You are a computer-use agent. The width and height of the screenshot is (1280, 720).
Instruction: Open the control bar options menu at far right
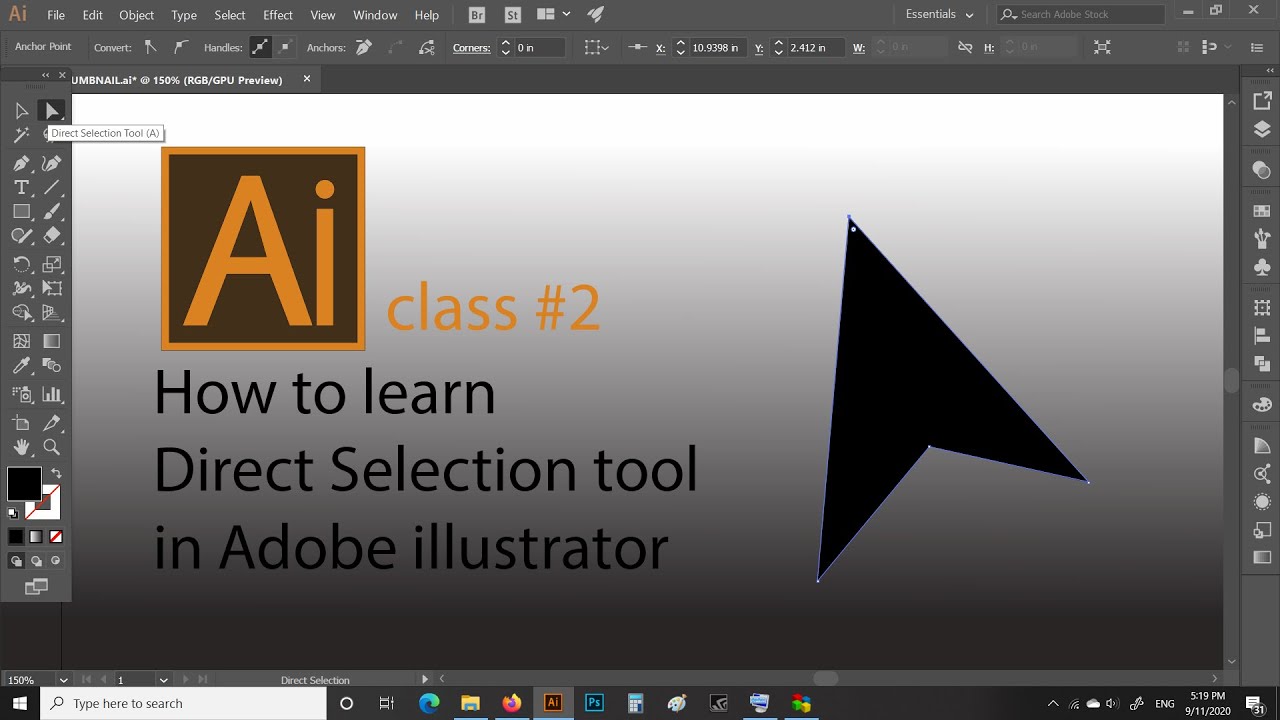pos(1257,47)
